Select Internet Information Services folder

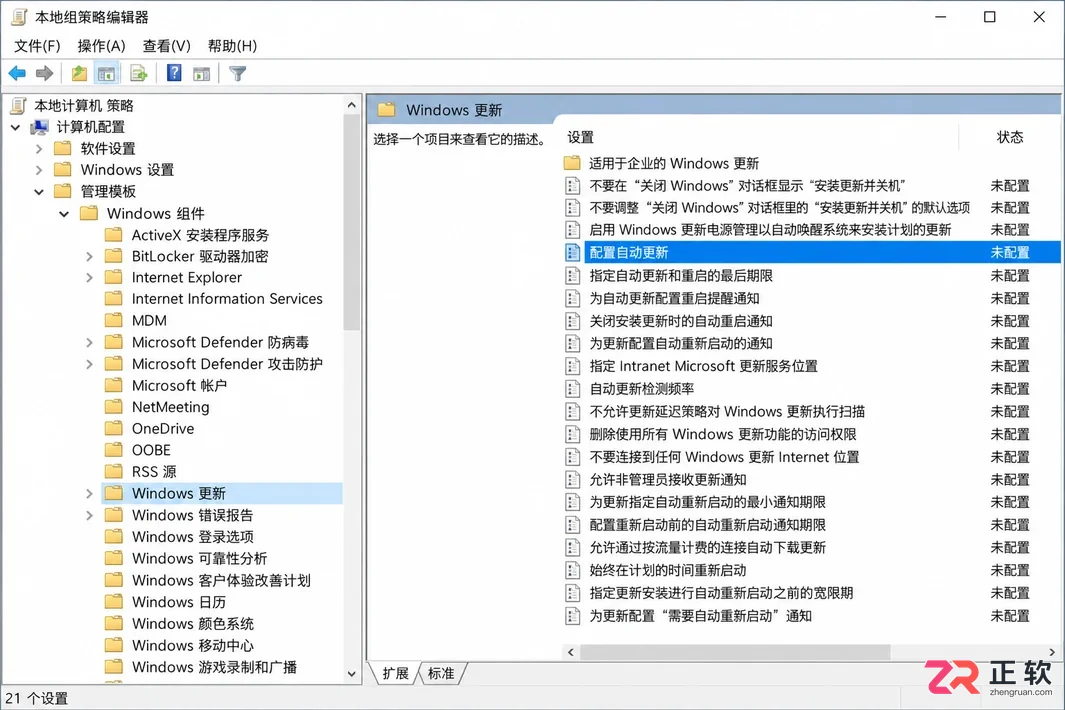(227, 298)
